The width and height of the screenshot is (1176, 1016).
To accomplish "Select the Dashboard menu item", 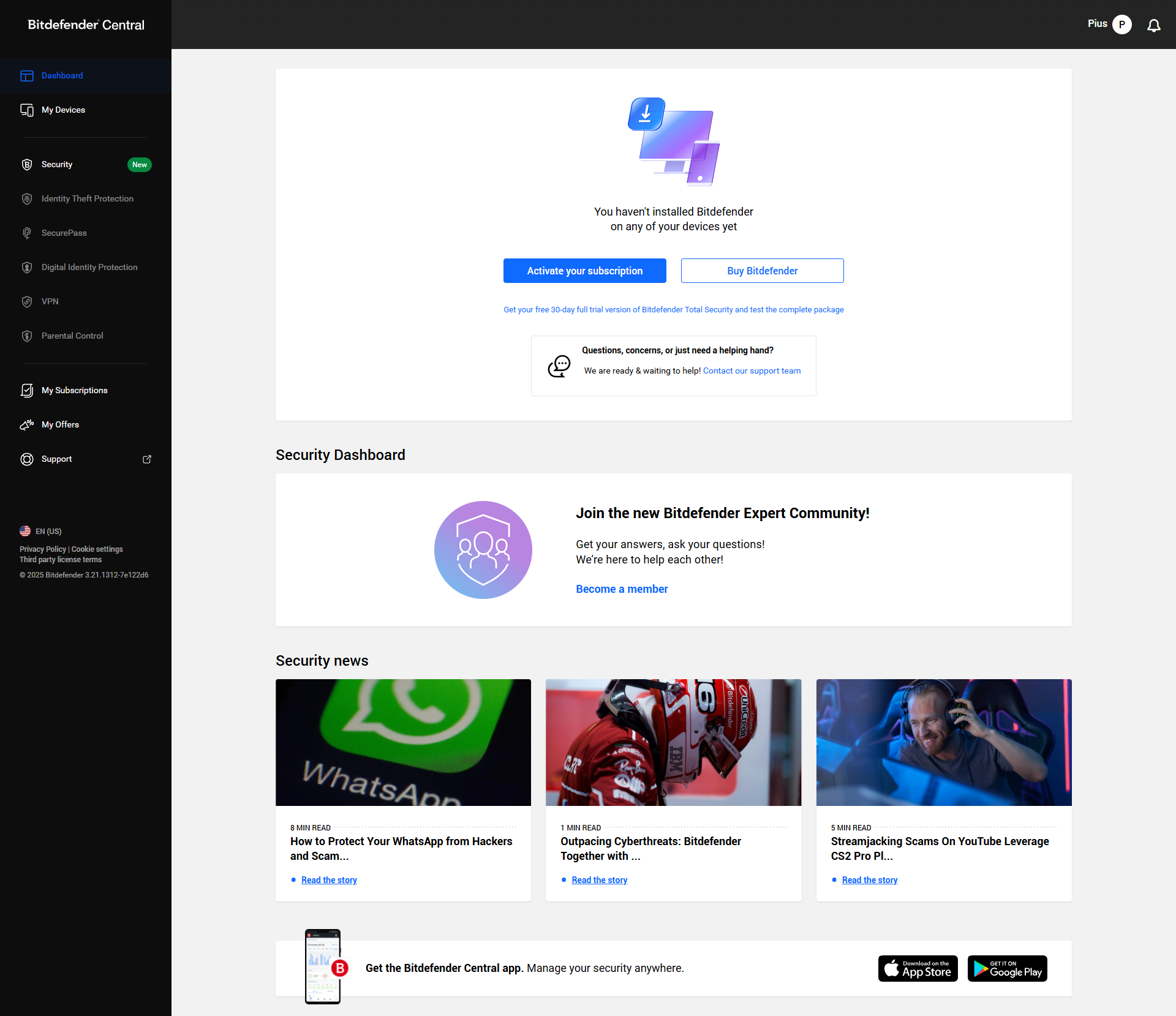I will 62,76.
